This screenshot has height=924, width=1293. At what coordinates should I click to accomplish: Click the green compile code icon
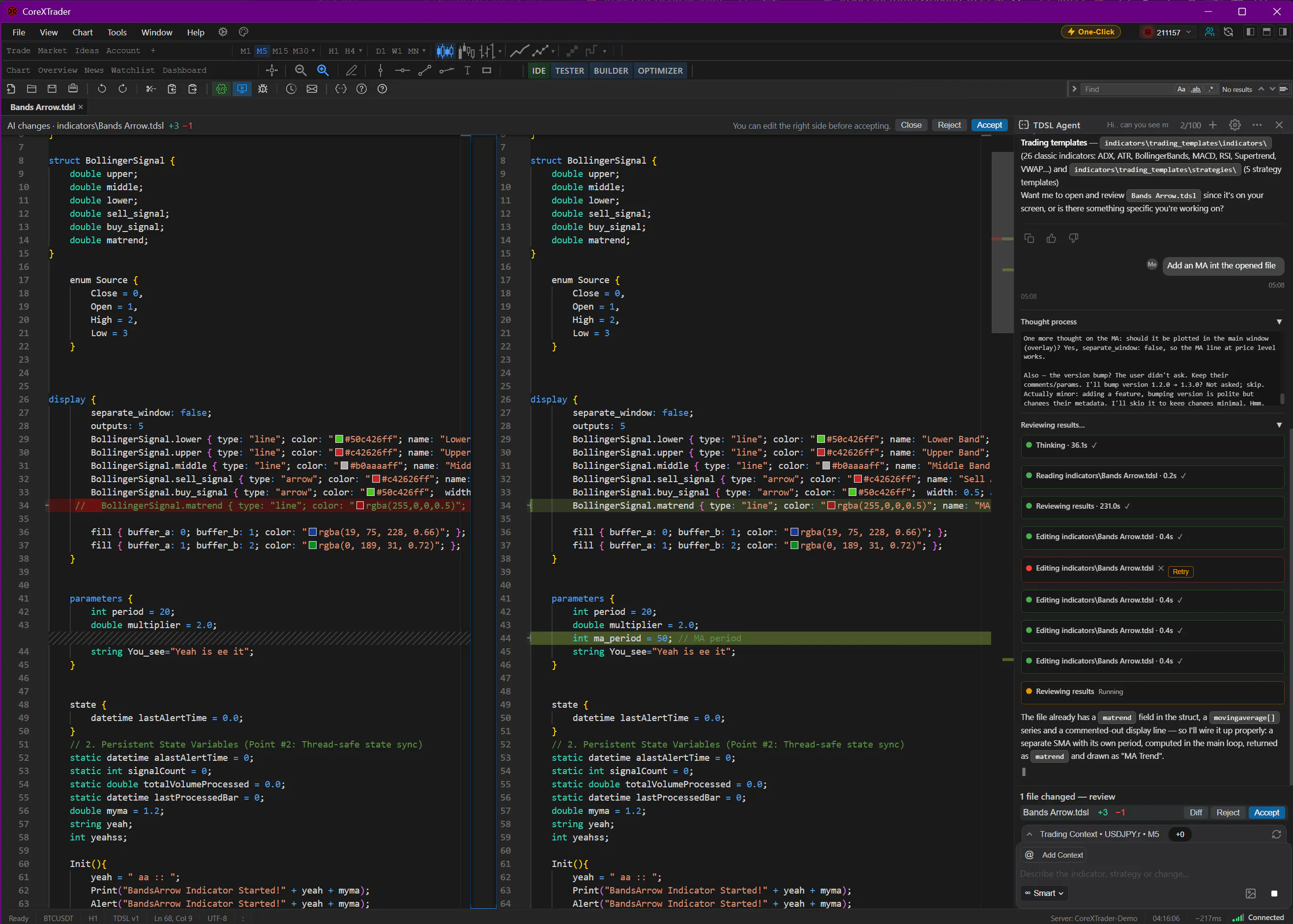coord(221,89)
